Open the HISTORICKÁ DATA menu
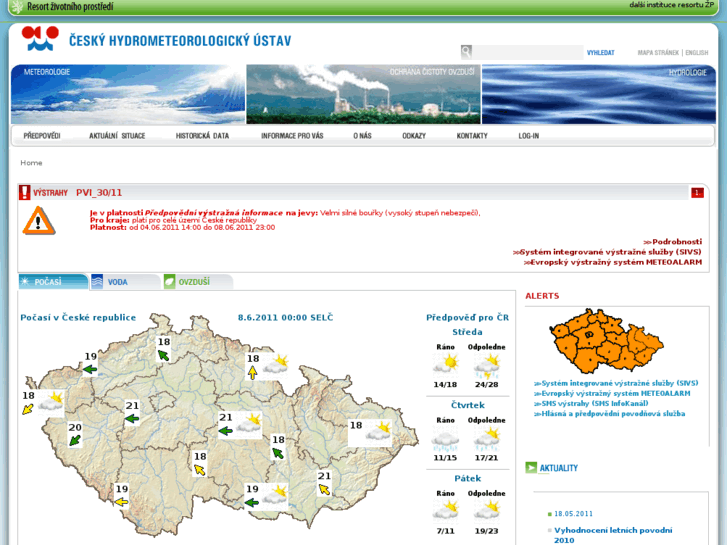This screenshot has width=727, height=545. pos(202,136)
